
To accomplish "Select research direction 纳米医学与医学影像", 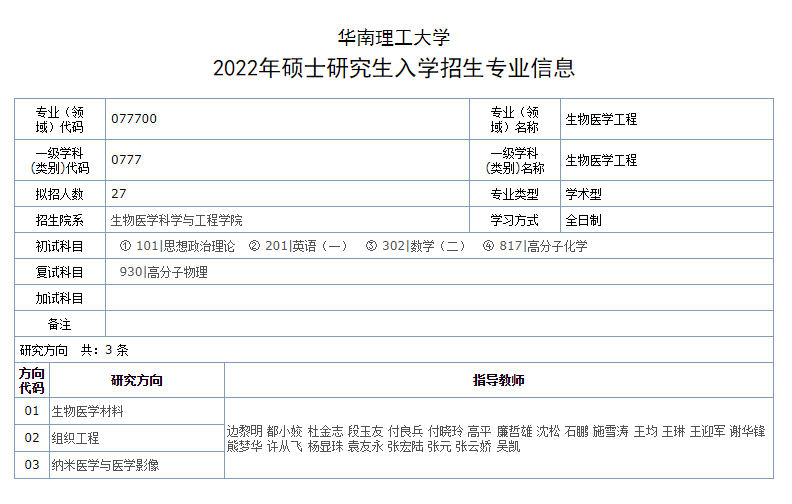I will coord(105,465).
